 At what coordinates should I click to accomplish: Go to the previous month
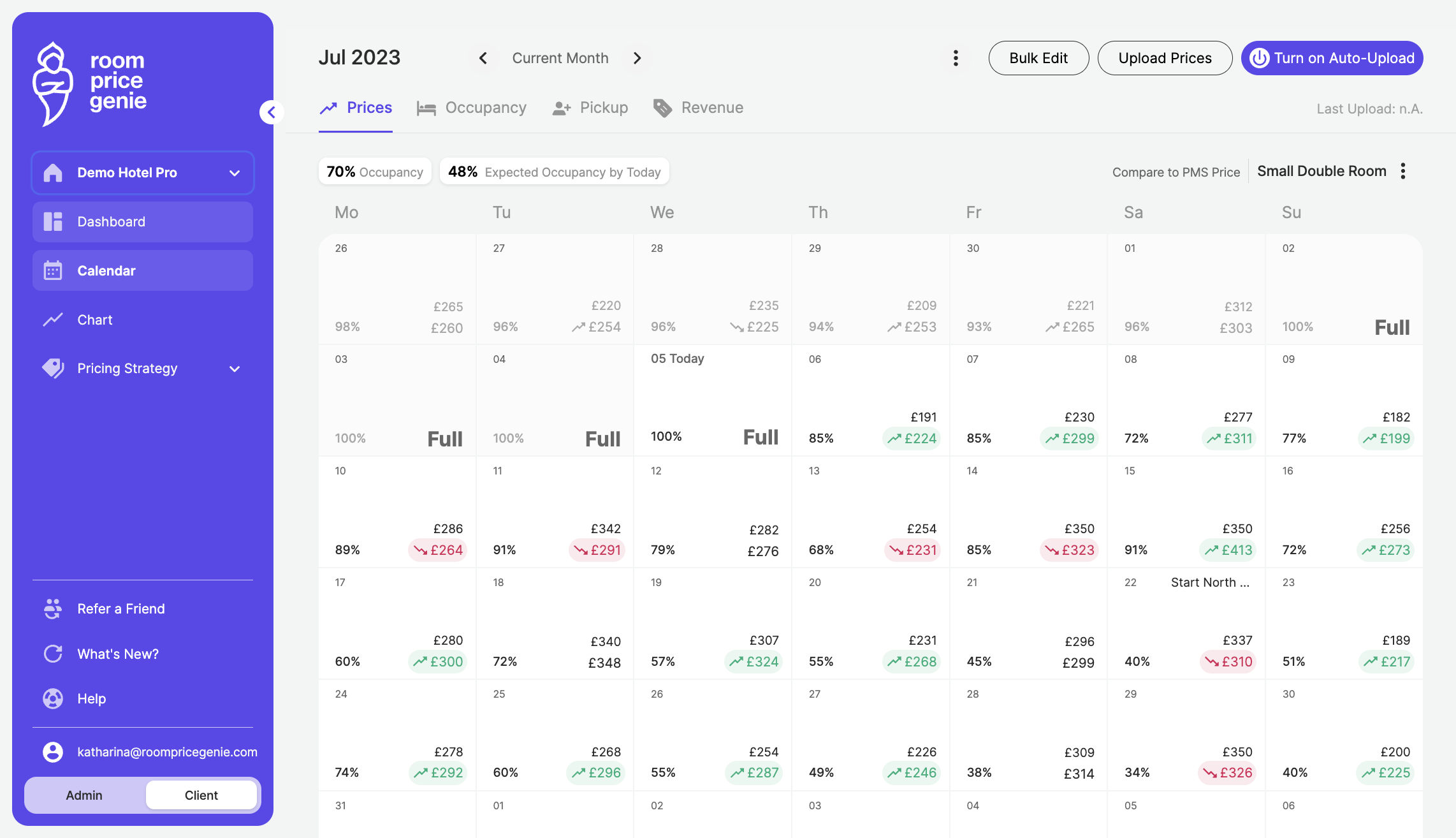[x=483, y=58]
